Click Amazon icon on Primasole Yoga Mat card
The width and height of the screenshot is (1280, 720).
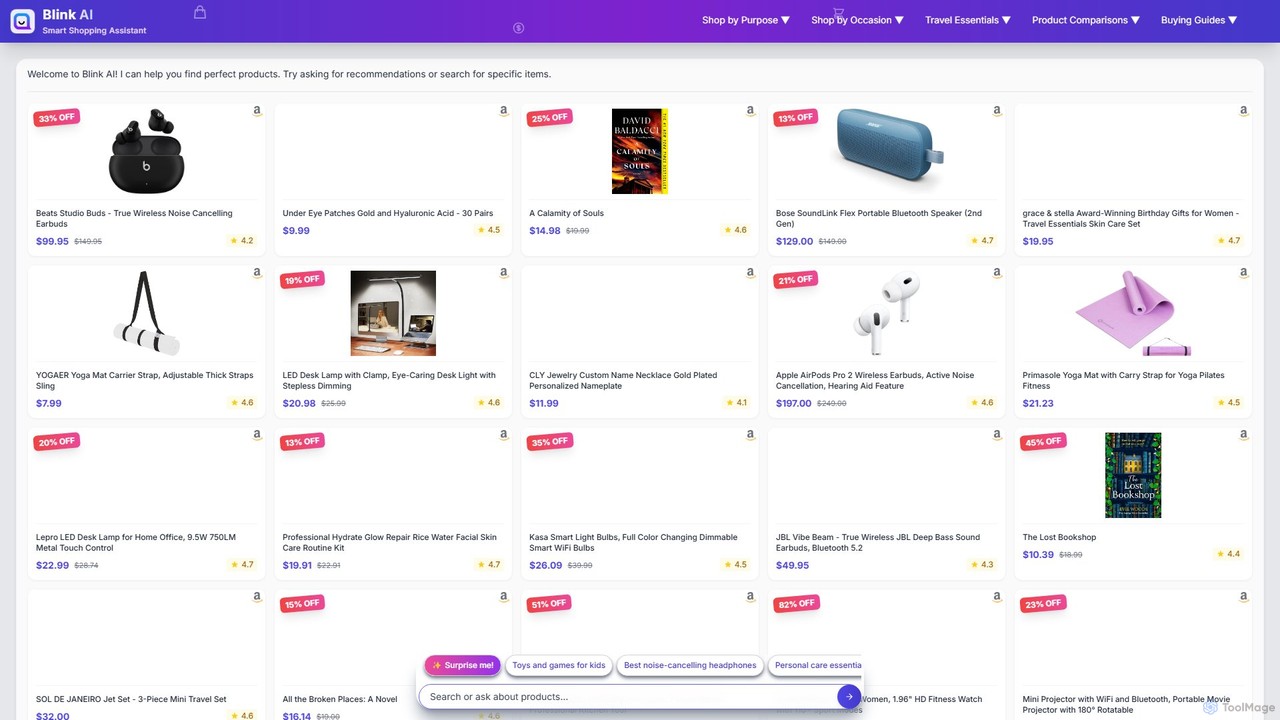pyautogui.click(x=1244, y=273)
